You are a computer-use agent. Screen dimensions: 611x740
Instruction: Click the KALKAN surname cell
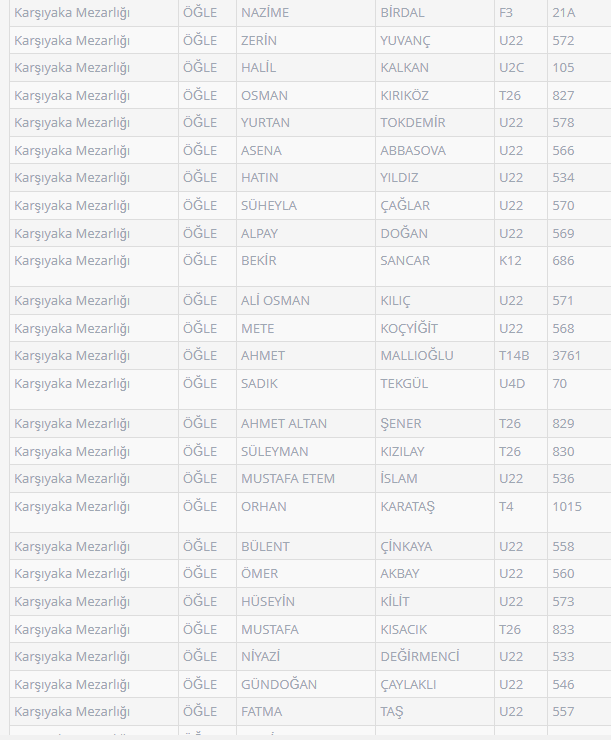[x=404, y=68]
